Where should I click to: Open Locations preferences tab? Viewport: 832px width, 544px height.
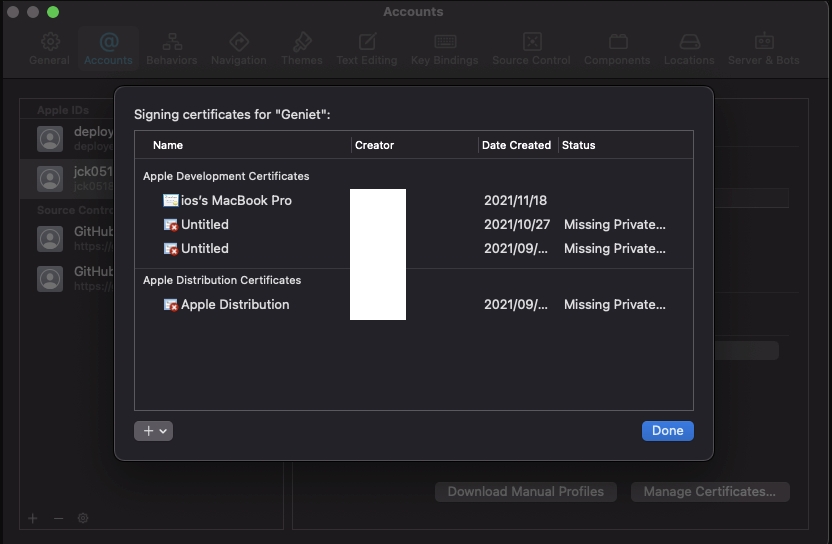click(x=689, y=47)
